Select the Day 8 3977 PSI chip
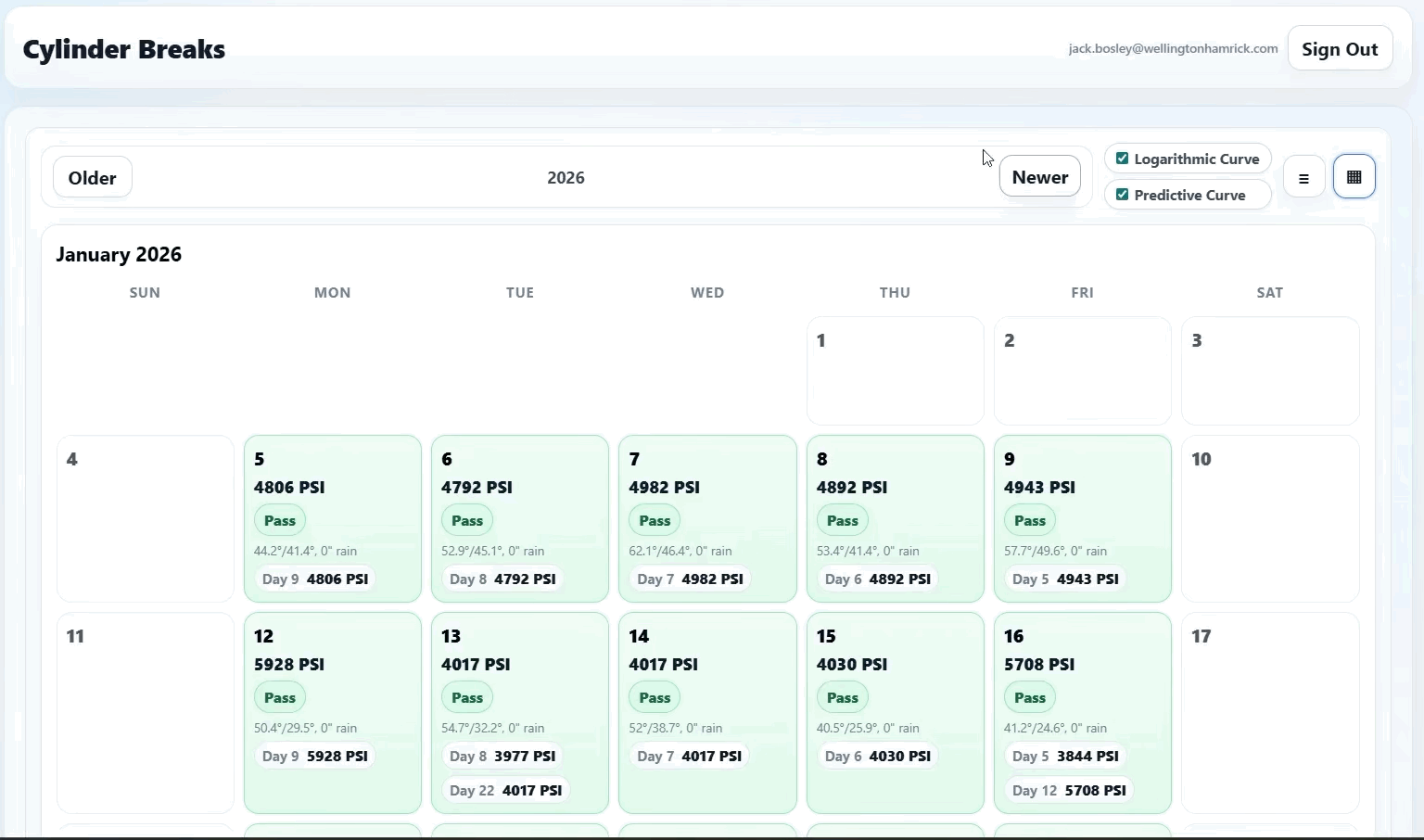Image resolution: width=1424 pixels, height=840 pixels. [502, 756]
